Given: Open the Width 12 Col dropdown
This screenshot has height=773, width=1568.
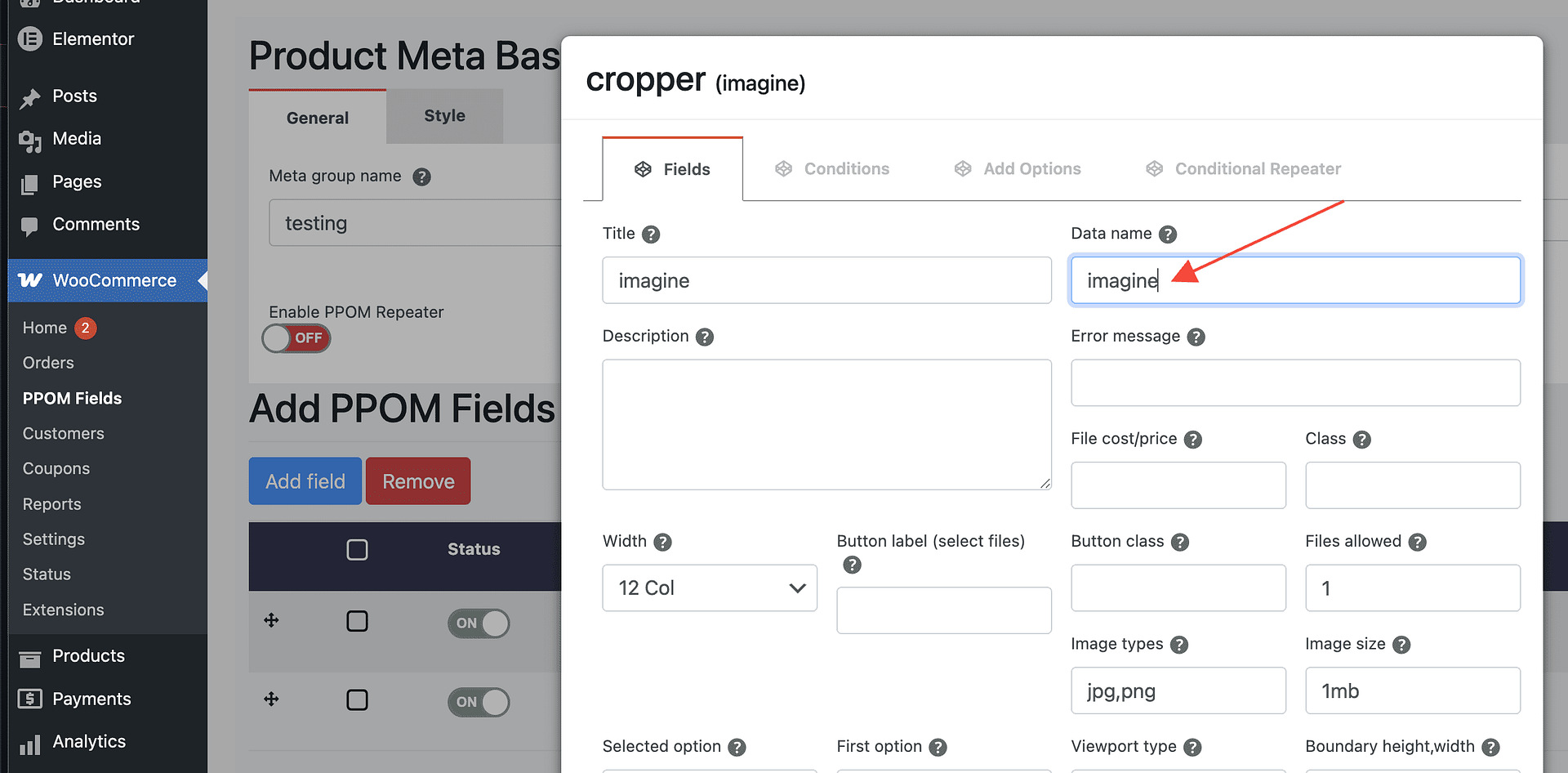Looking at the screenshot, I should point(709,588).
